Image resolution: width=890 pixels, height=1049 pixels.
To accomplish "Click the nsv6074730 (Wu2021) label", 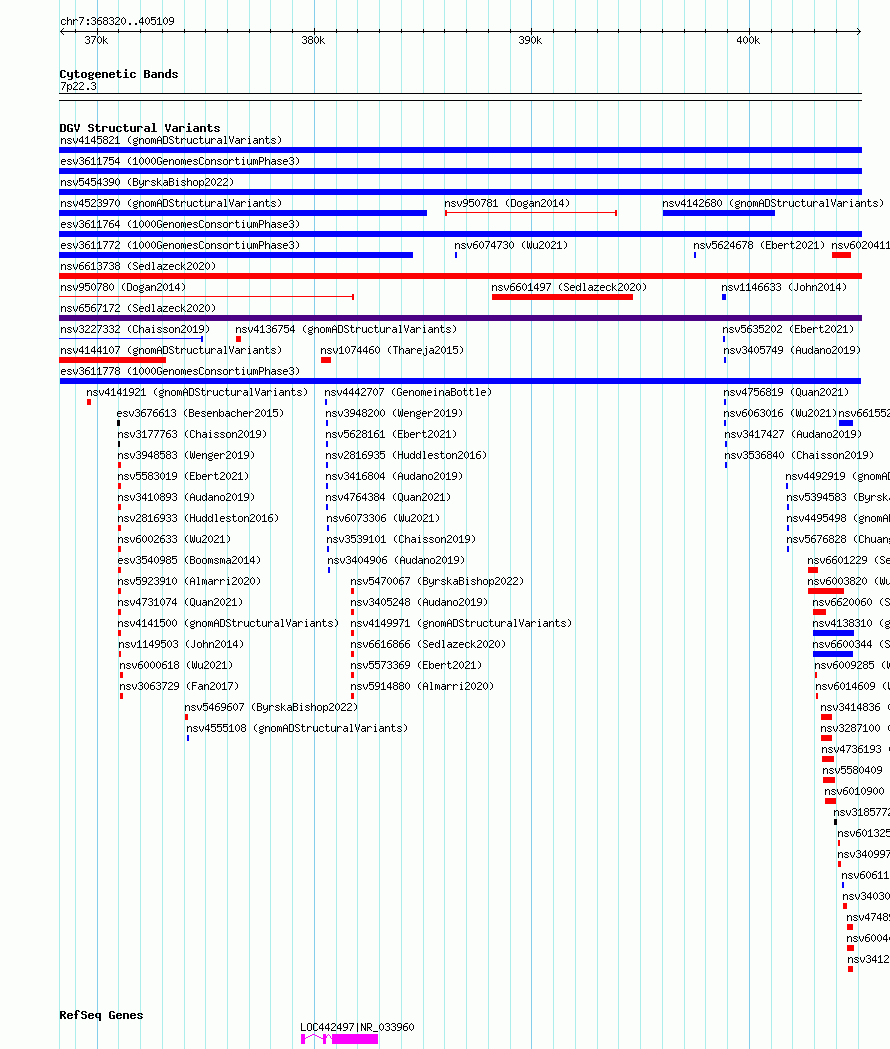I will 511,246.
